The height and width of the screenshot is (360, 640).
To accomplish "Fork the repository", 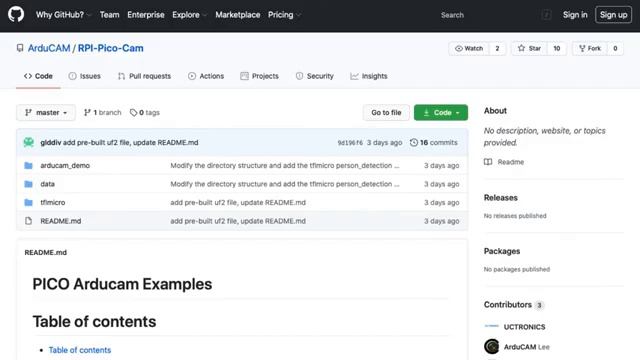I will 590,49.
